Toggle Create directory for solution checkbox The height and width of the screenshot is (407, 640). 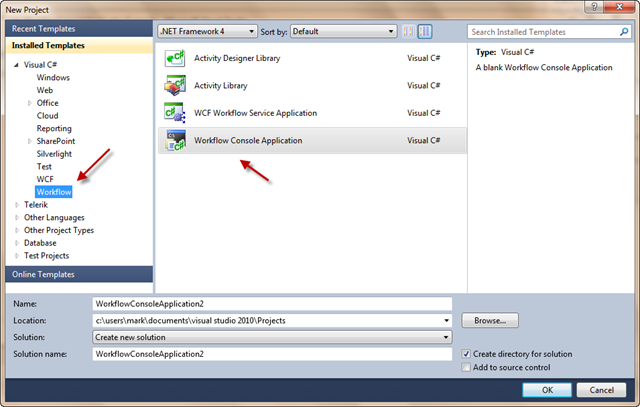[466, 354]
